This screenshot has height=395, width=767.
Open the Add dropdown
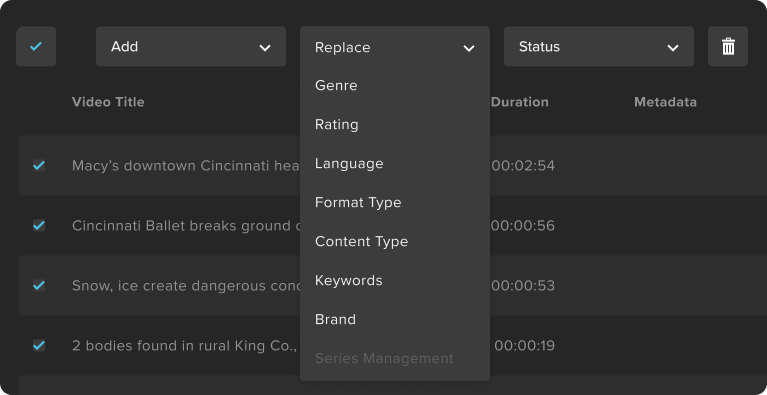[x=191, y=46]
